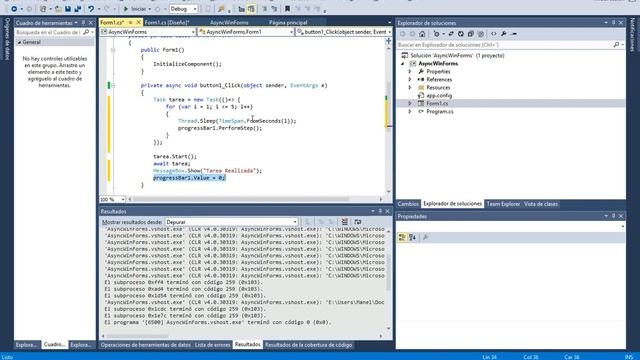Collapse the Form1 constructor outline
This screenshot has height=360, width=640.
(113, 50)
